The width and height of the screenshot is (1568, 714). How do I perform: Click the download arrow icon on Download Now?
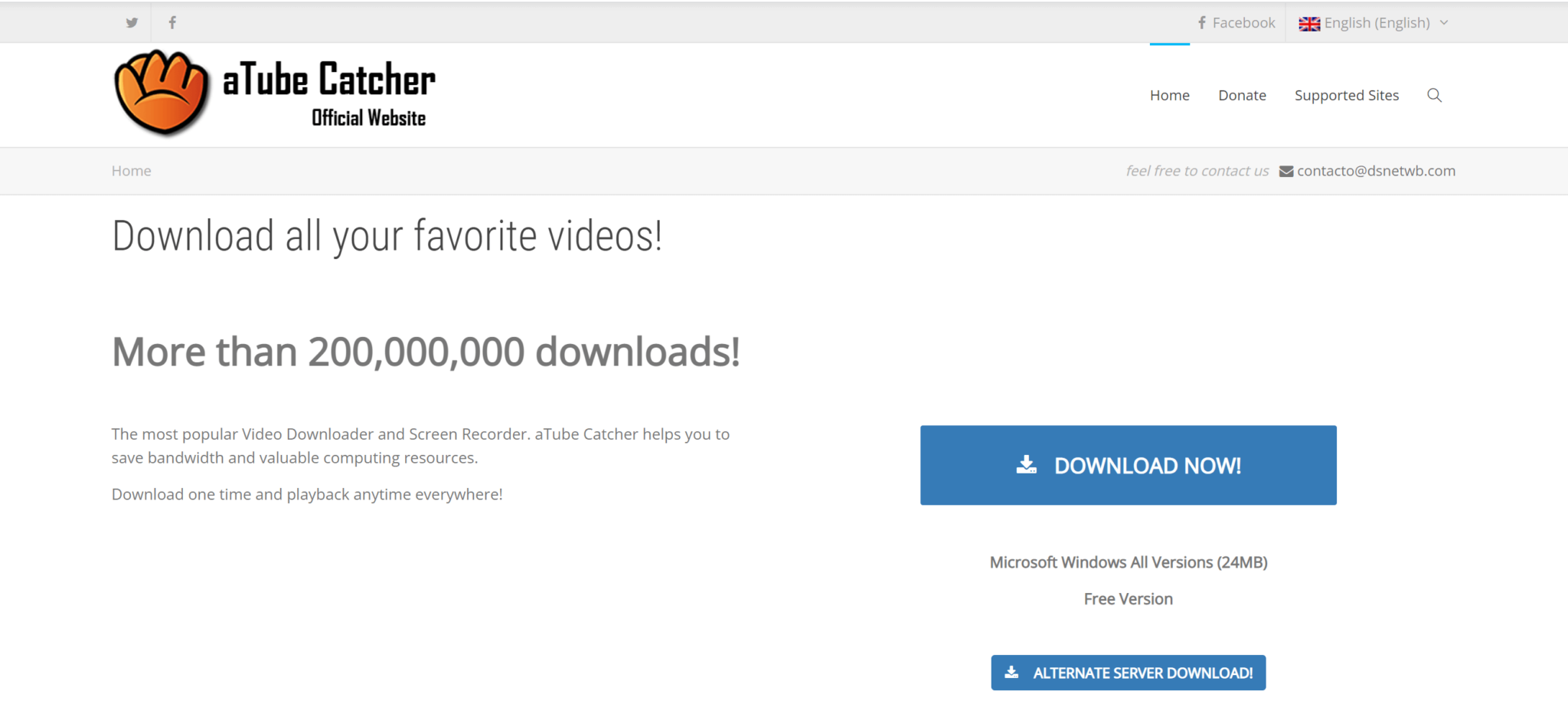[x=1026, y=465]
